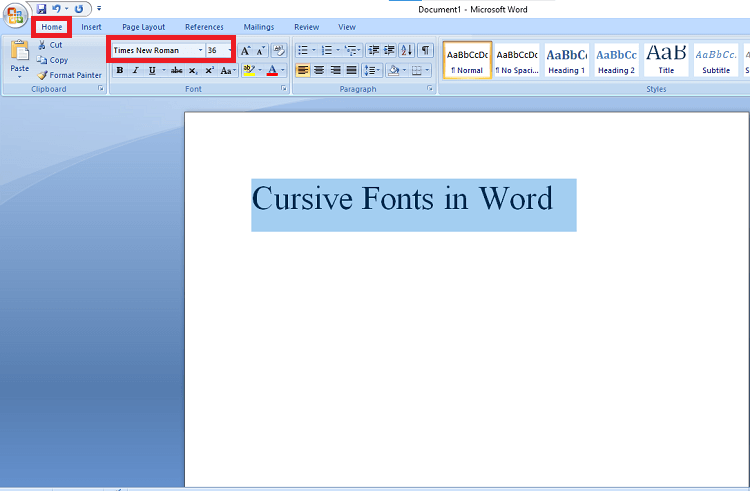
Task: Apply red font color
Action: [x=272, y=70]
